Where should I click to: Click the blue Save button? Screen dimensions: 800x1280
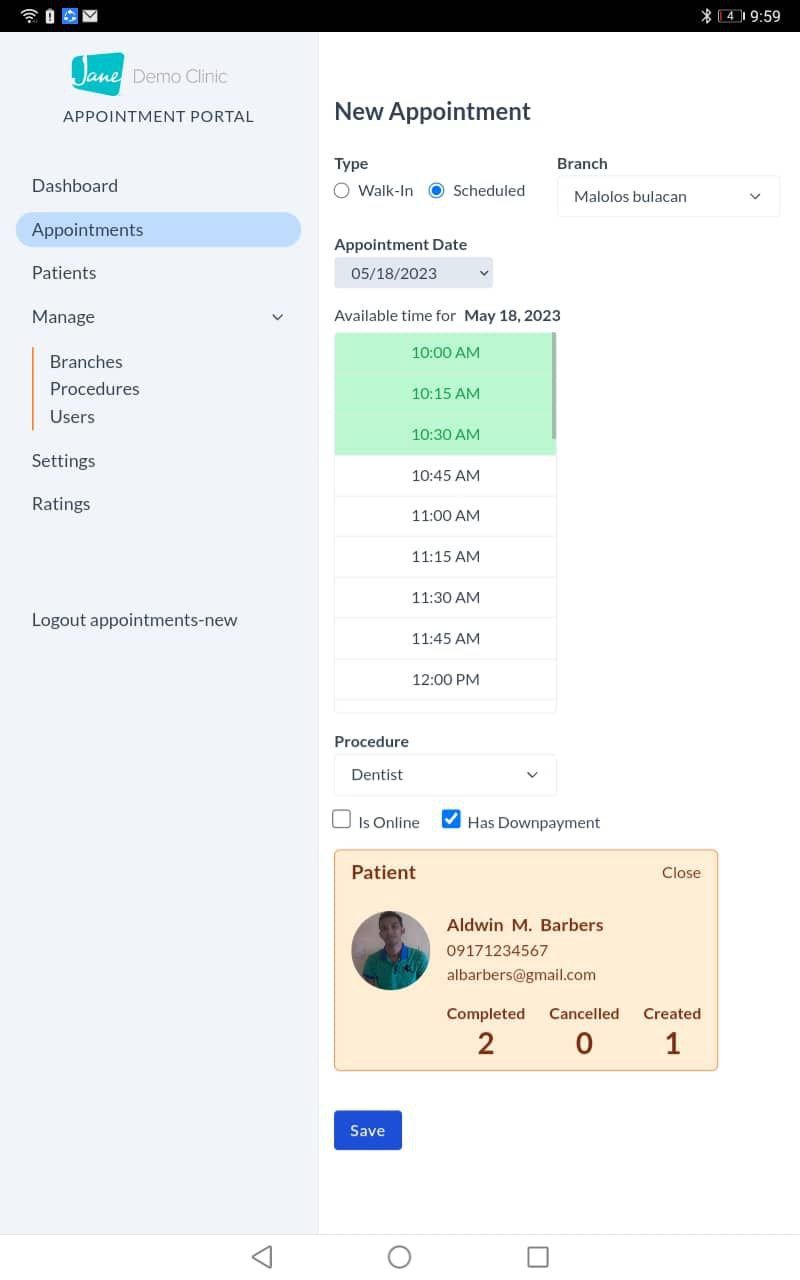[x=367, y=1130]
